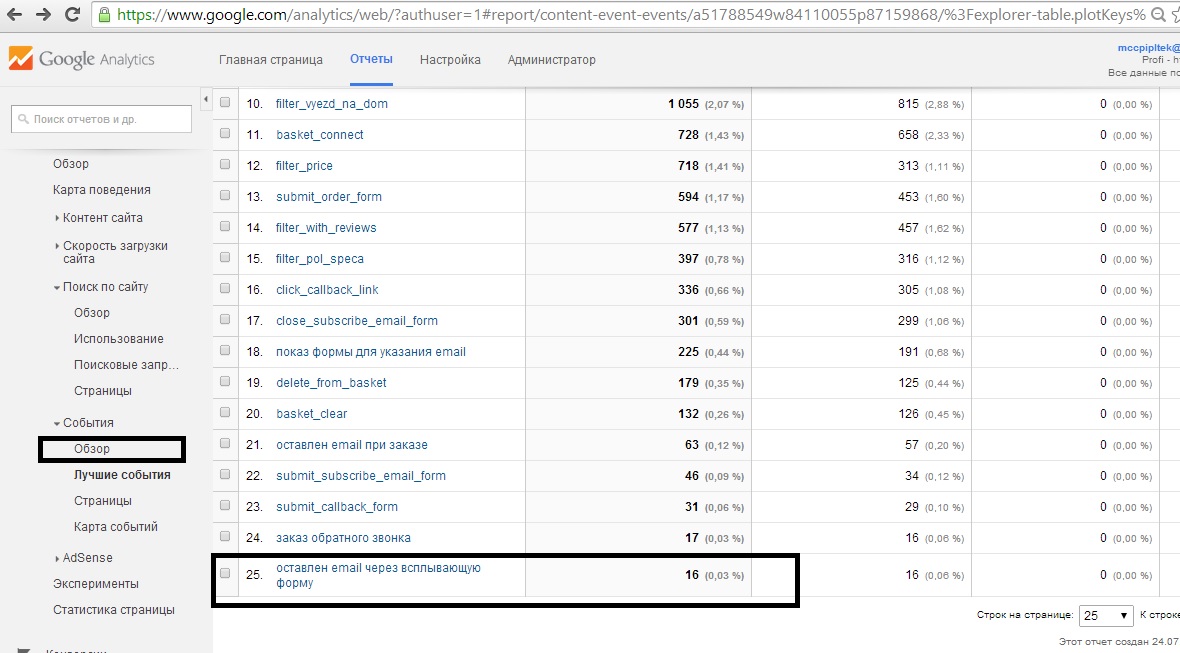Open the заказ обратного звонка link
Image resolution: width=1180 pixels, height=653 pixels.
(343, 538)
